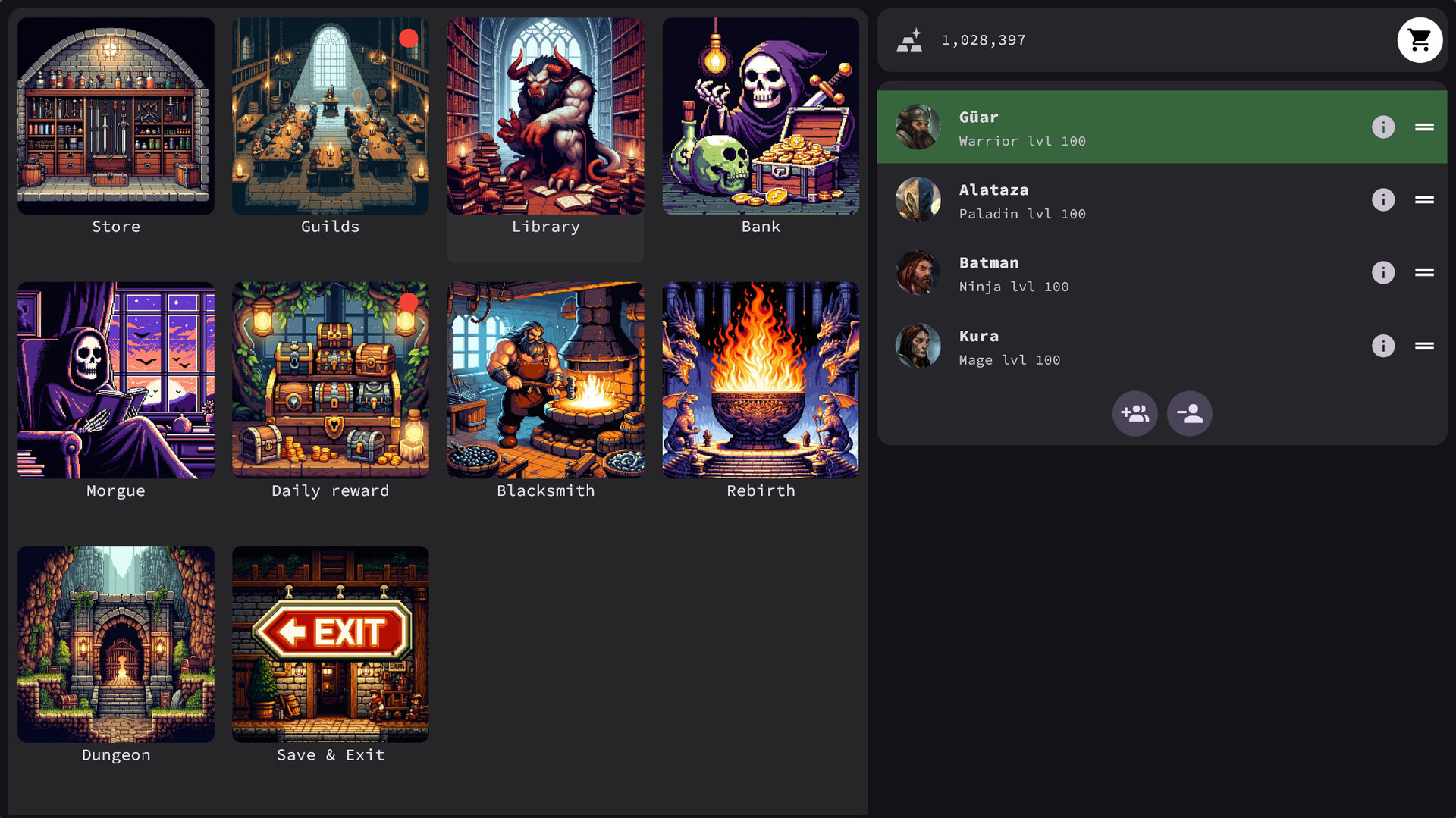
Task: Click the gold currency icon
Action: (x=909, y=40)
